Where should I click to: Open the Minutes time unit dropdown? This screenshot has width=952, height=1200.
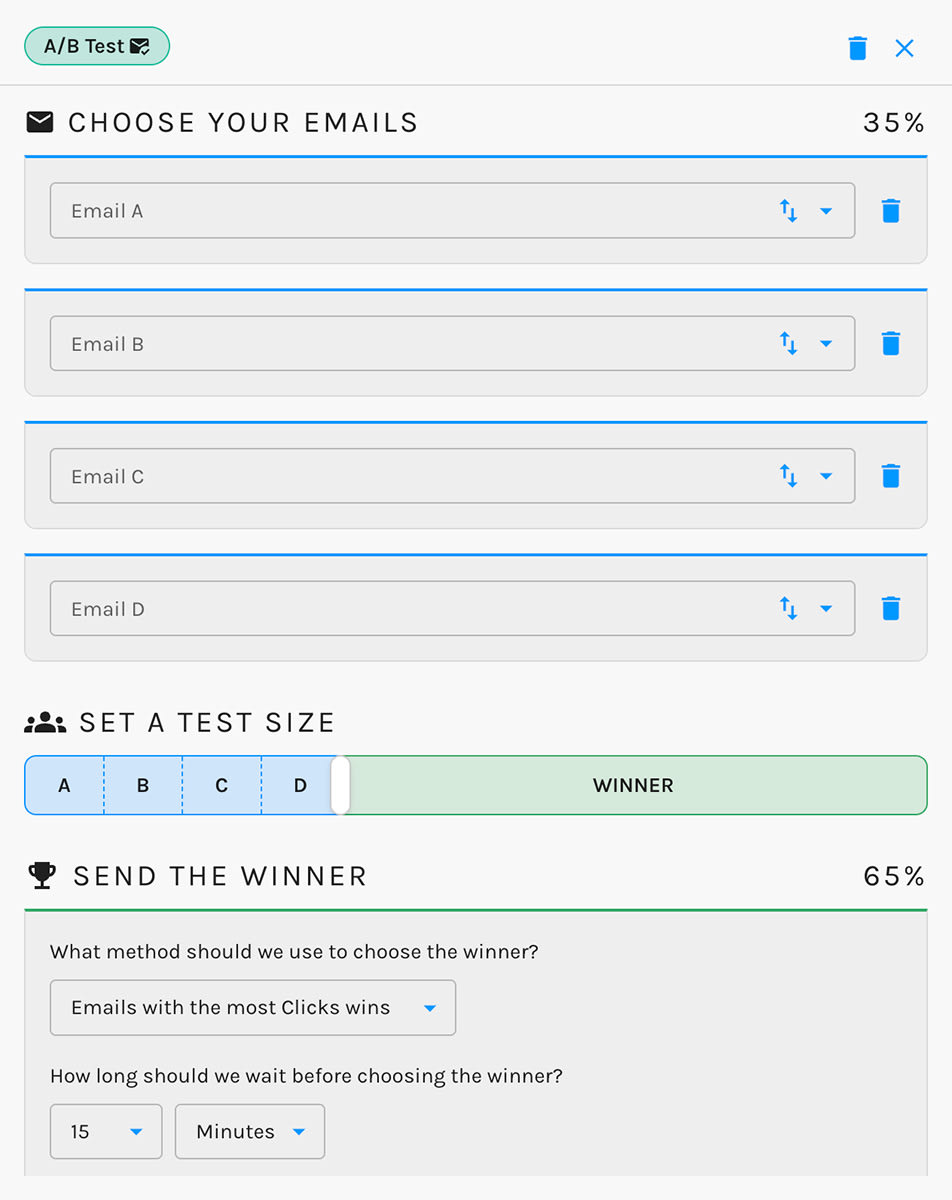pyautogui.click(x=249, y=1131)
